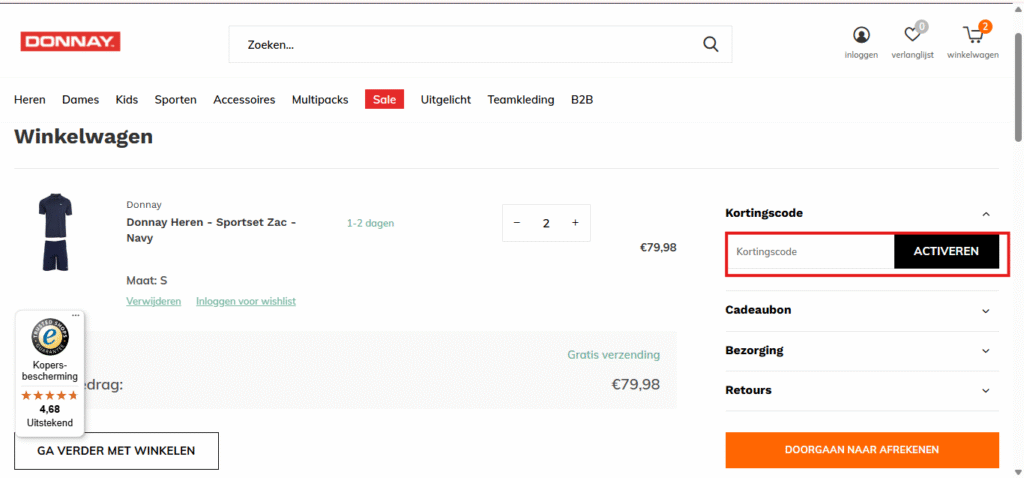Click the Verwijderen link
This screenshot has width=1024, height=478.
[x=153, y=301]
